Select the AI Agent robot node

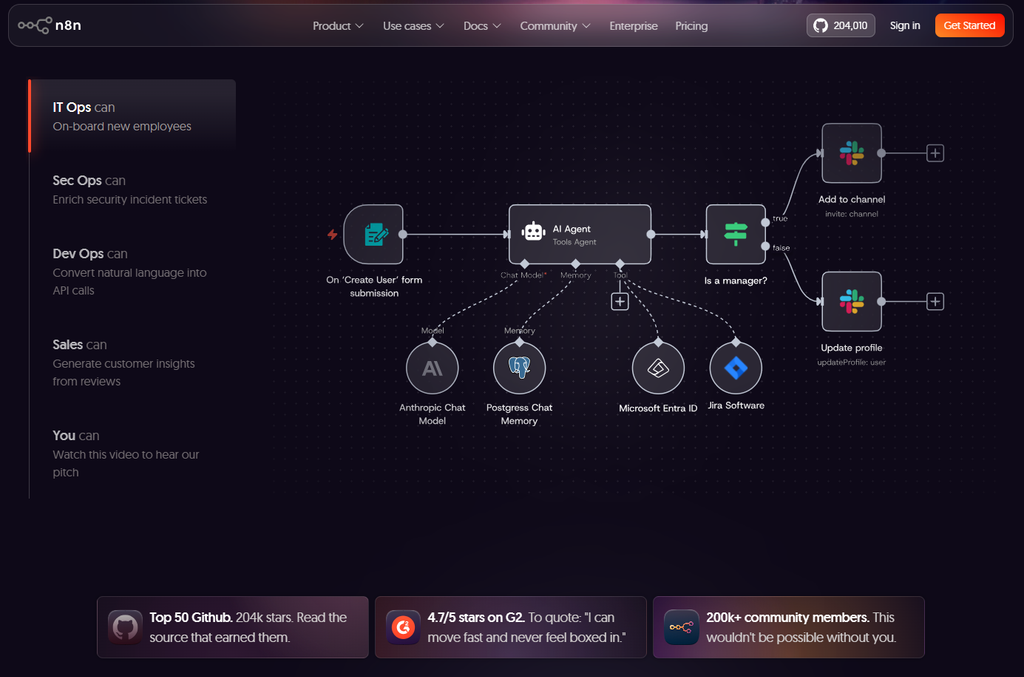[580, 234]
